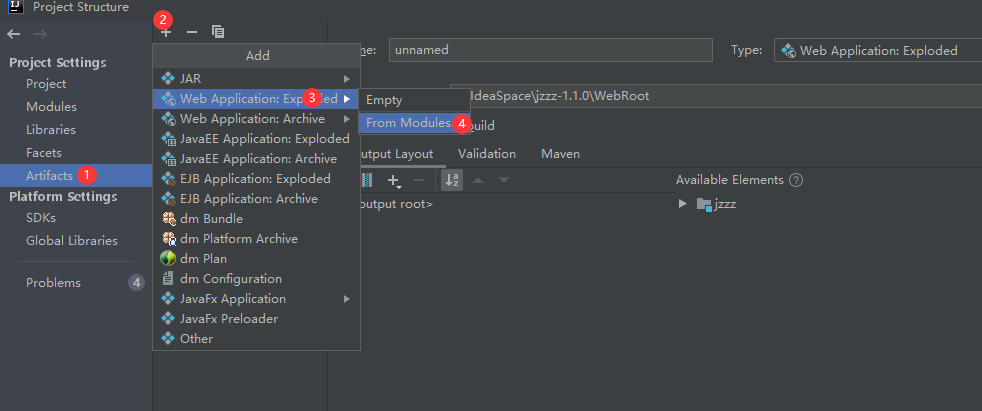Click the IntelliJ logo in title bar
This screenshot has width=982, height=411.
coord(15,7)
